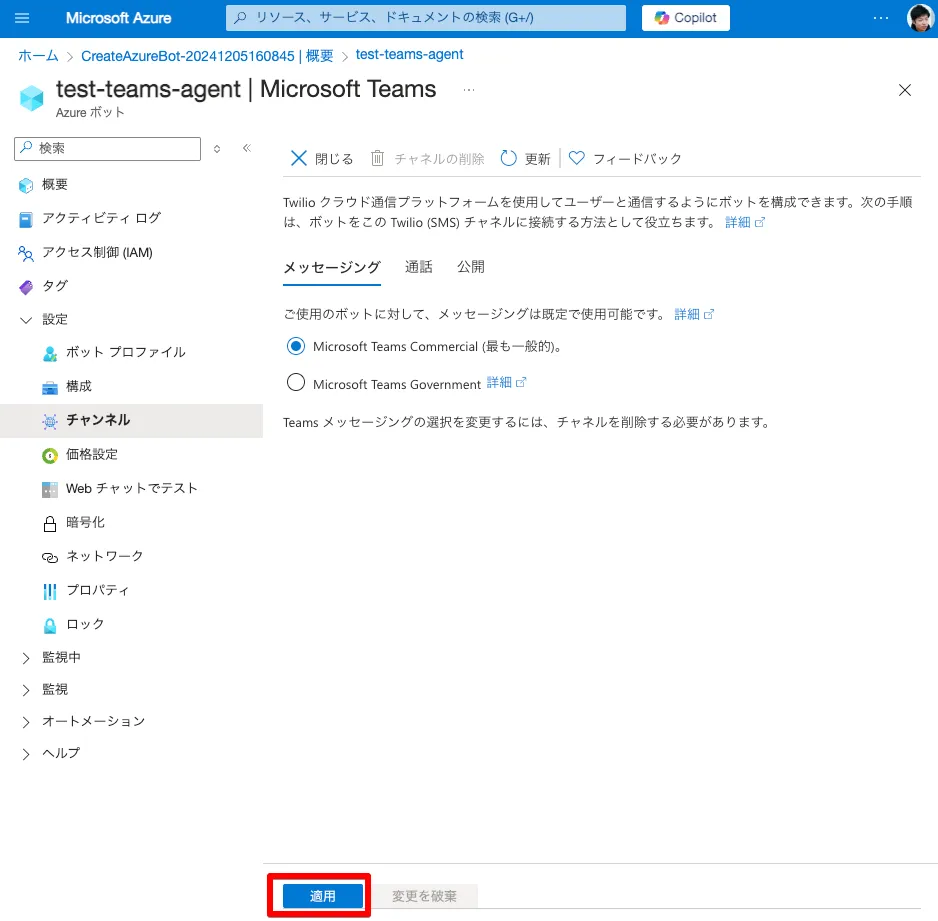Viewport: 938px width, 921px height.
Task: Click 更新 refresh icon
Action: pyautogui.click(x=508, y=158)
